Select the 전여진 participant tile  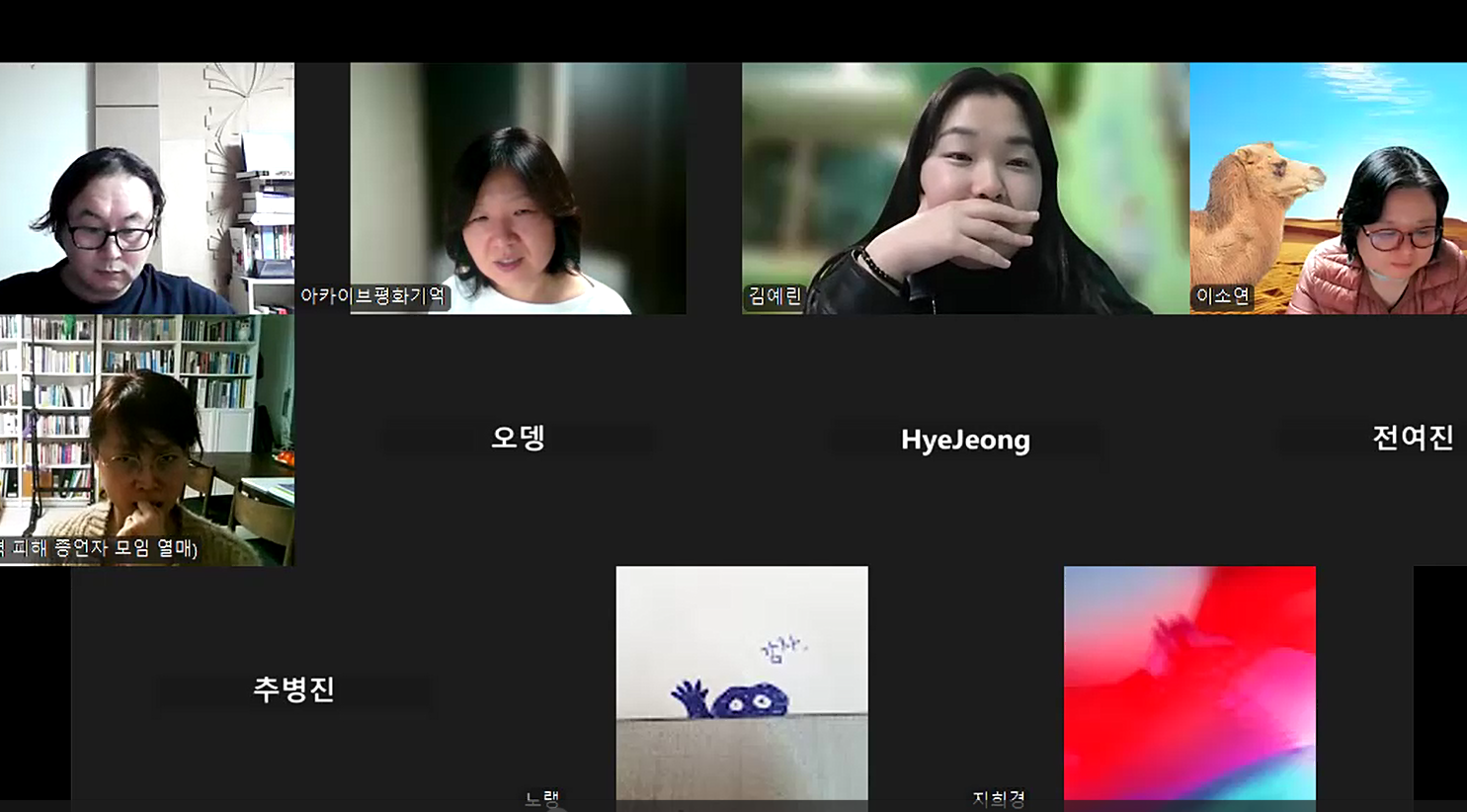[x=1412, y=438]
